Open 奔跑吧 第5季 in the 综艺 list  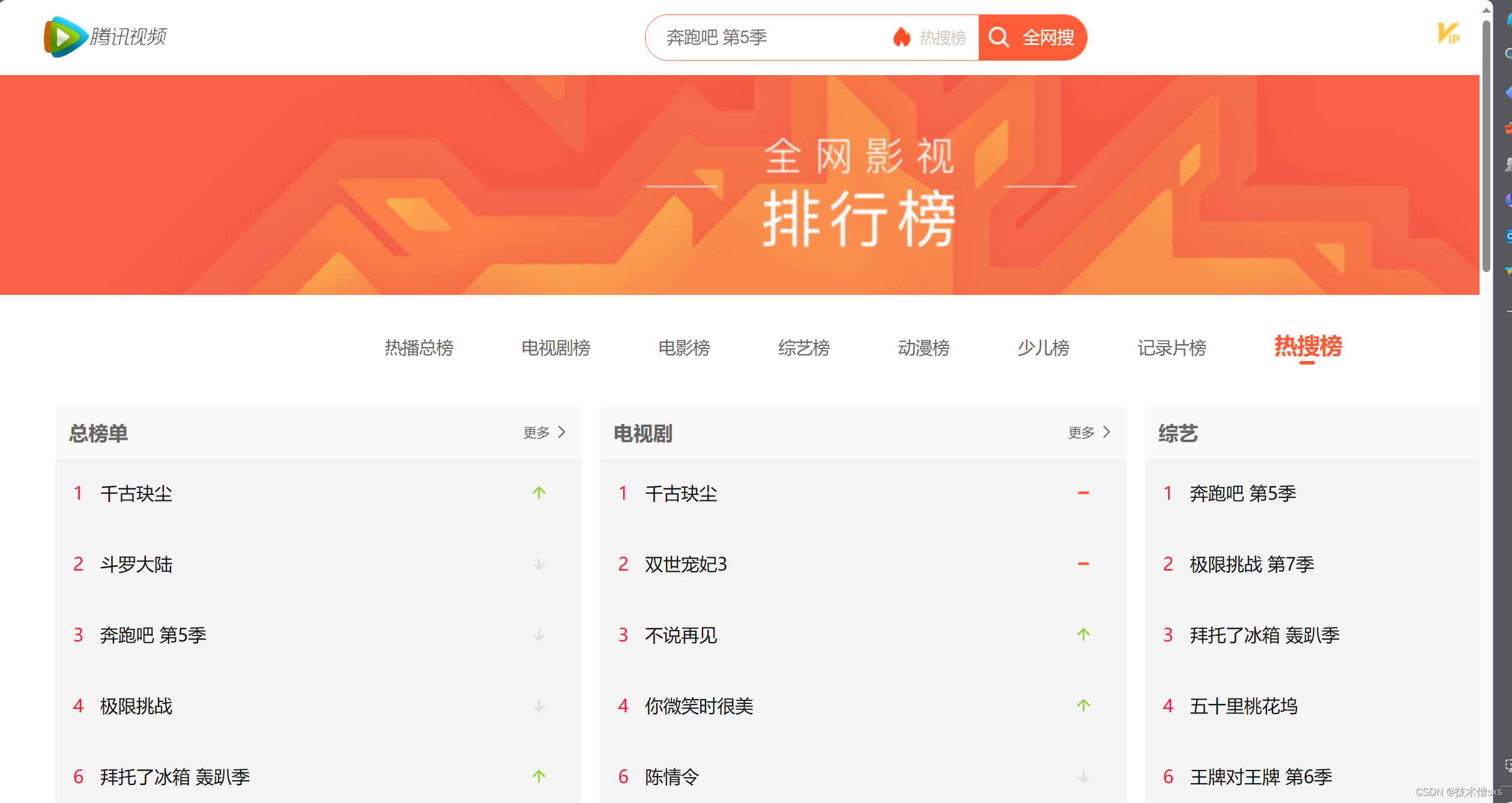tap(1243, 494)
